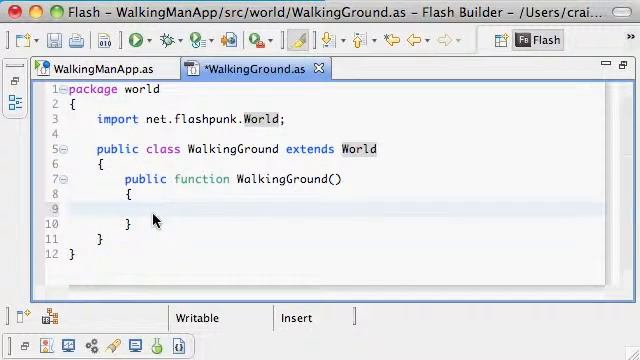The width and height of the screenshot is (640, 360).
Task: Minimize the editor area
Action: [606, 64]
